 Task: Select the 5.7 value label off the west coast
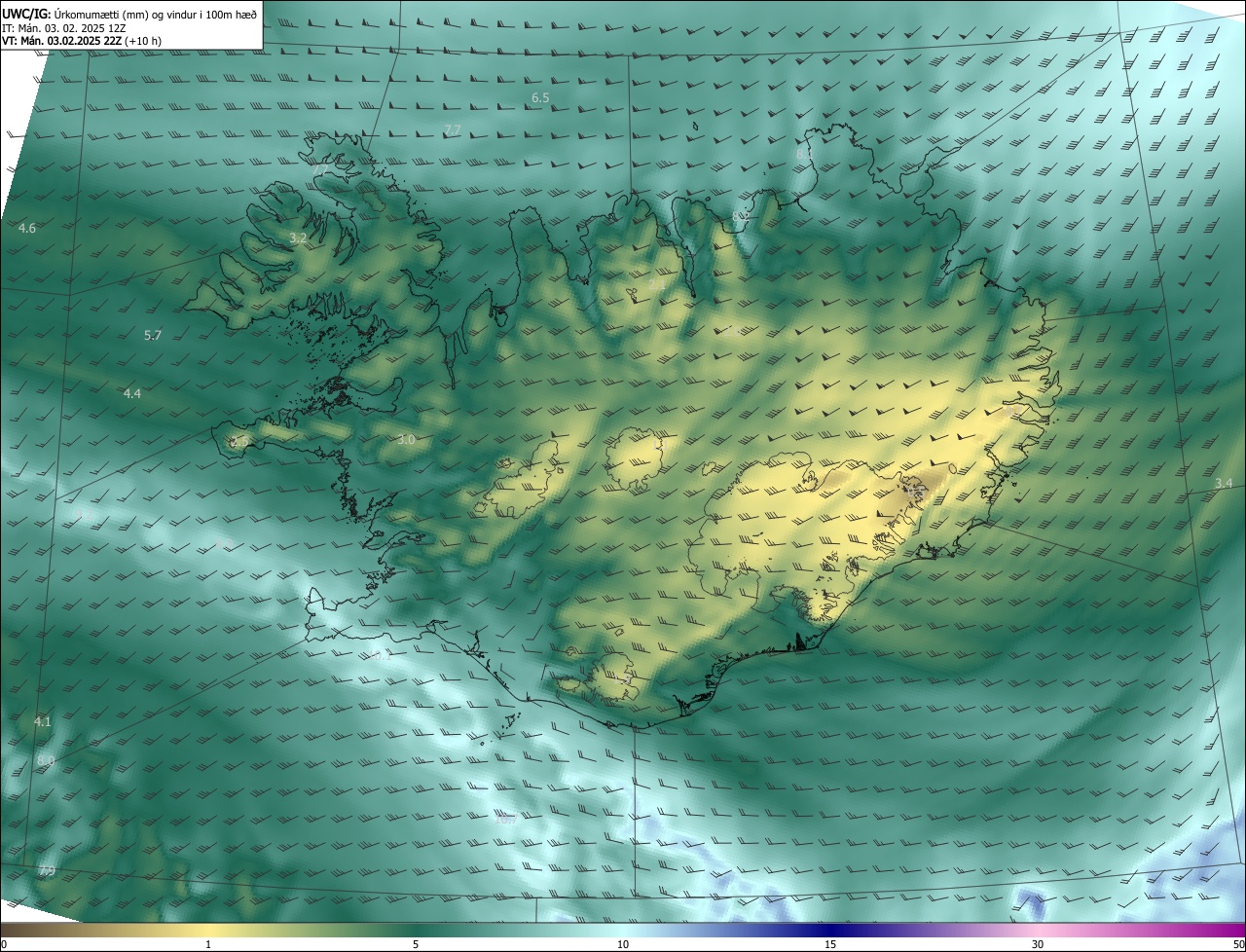(x=153, y=335)
